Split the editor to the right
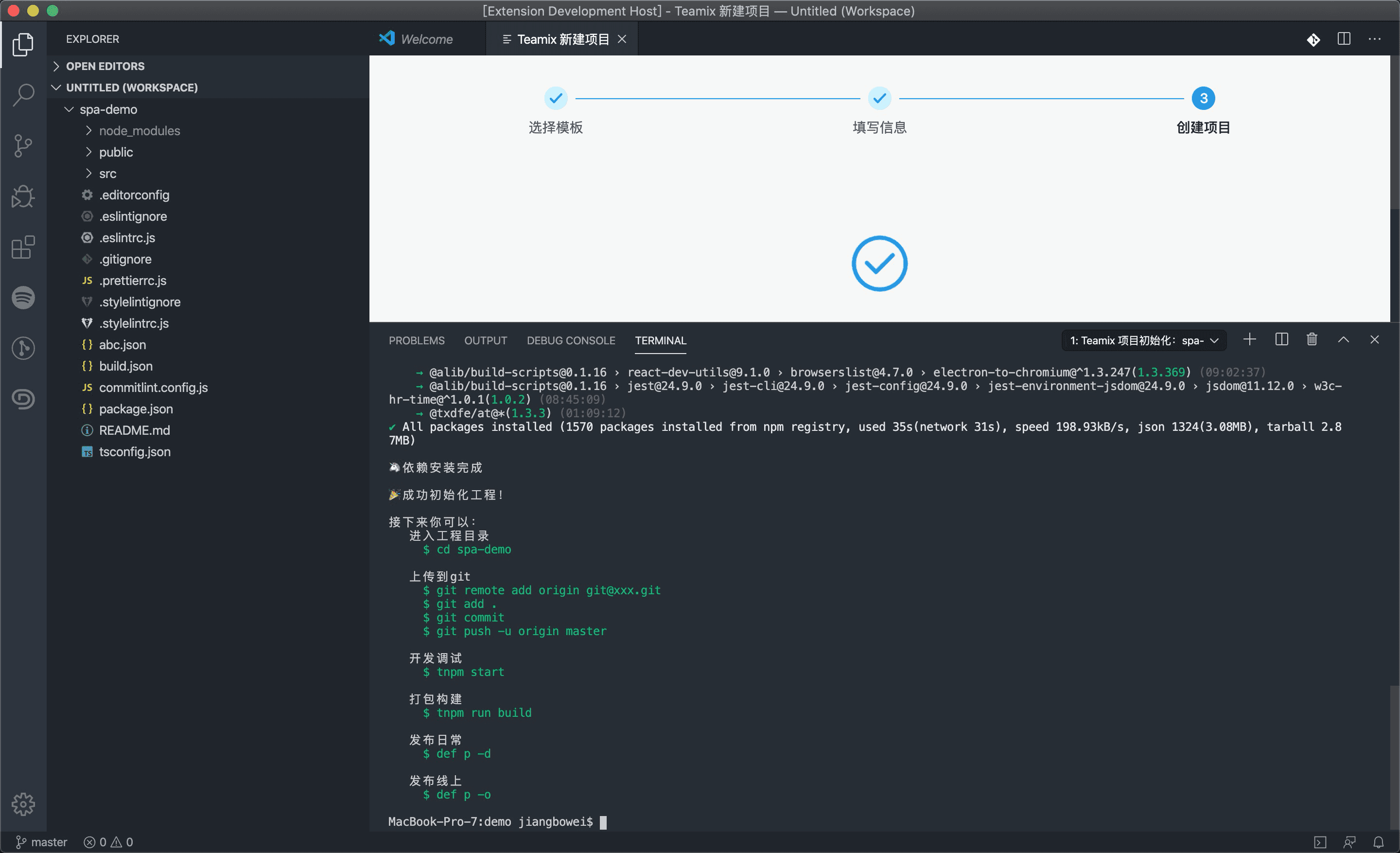This screenshot has height=853, width=1400. click(x=1344, y=39)
